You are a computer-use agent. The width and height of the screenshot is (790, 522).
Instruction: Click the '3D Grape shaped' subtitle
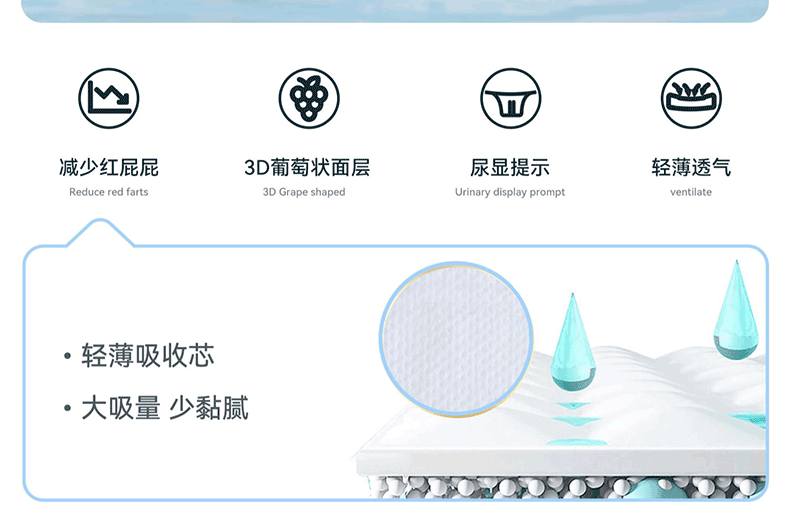304,192
